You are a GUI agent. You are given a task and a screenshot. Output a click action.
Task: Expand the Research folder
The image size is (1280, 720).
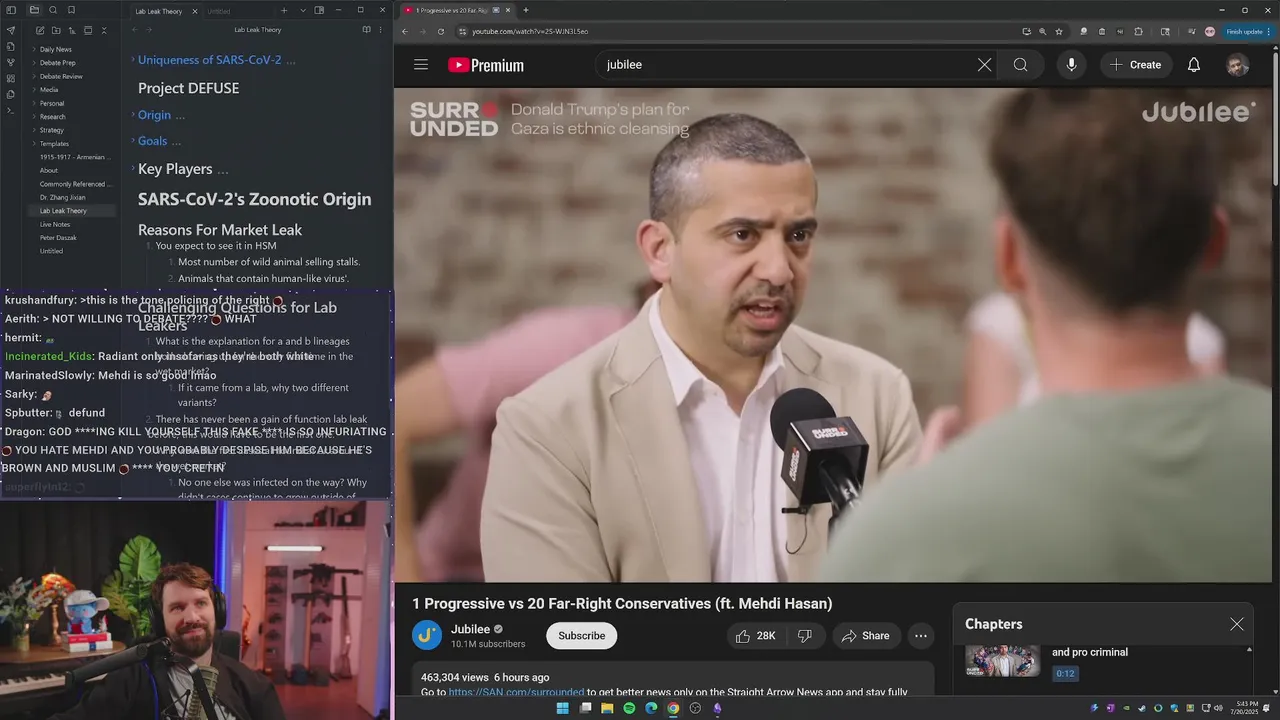pos(34,117)
